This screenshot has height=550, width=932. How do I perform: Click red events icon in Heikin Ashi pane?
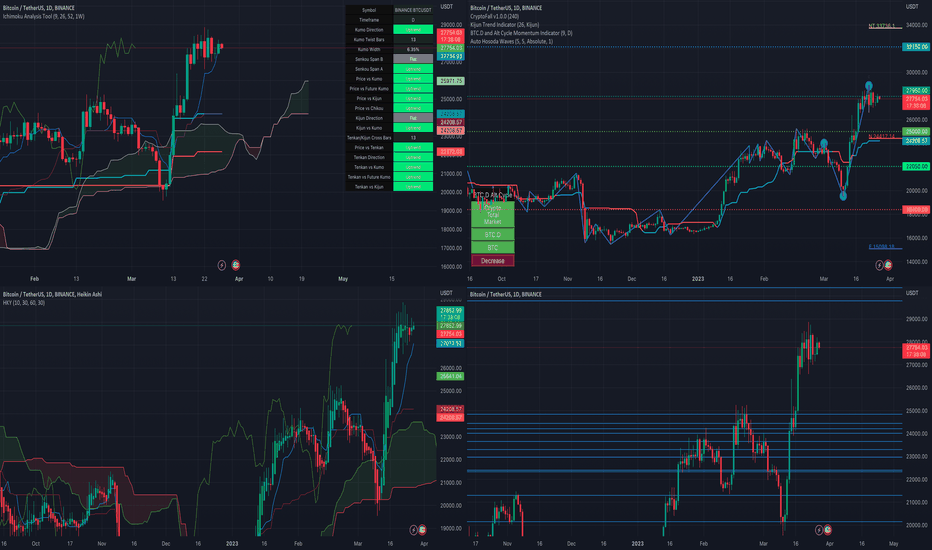coord(422,529)
